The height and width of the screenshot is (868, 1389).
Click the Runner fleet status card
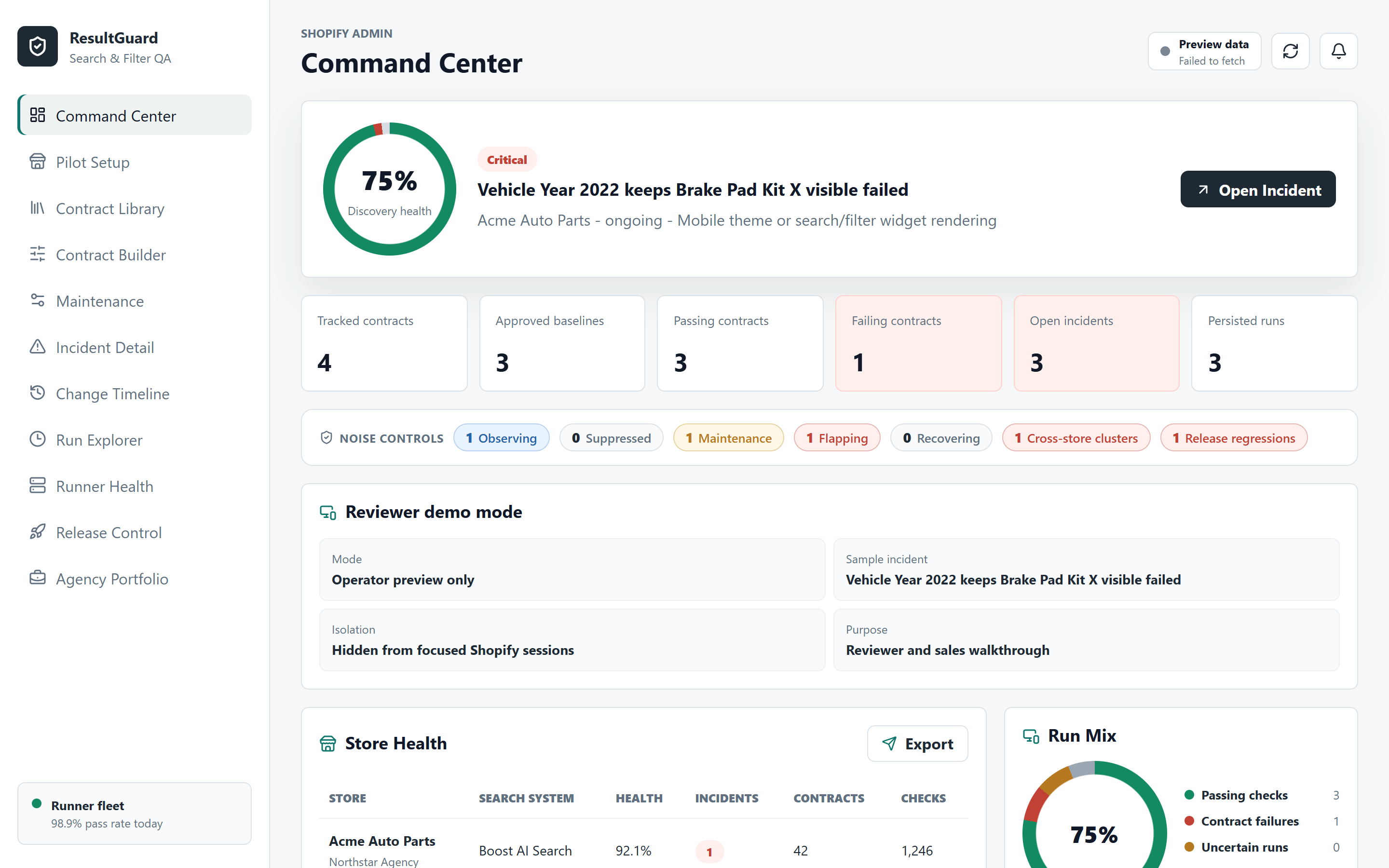pos(134,814)
